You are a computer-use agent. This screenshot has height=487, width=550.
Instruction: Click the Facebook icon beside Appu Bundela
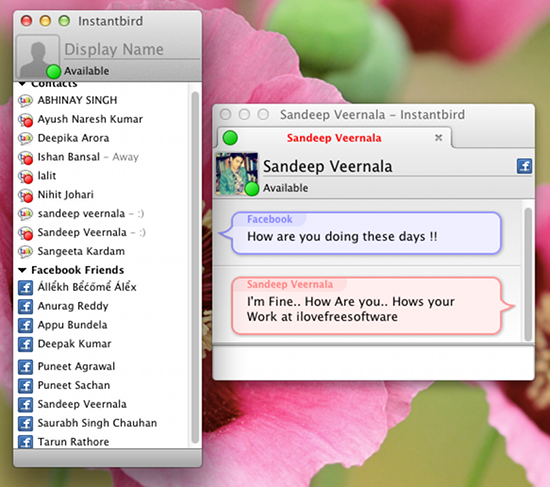pyautogui.click(x=26, y=325)
